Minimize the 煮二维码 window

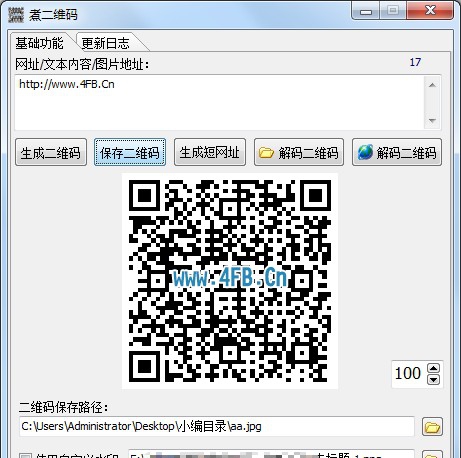click(366, 12)
